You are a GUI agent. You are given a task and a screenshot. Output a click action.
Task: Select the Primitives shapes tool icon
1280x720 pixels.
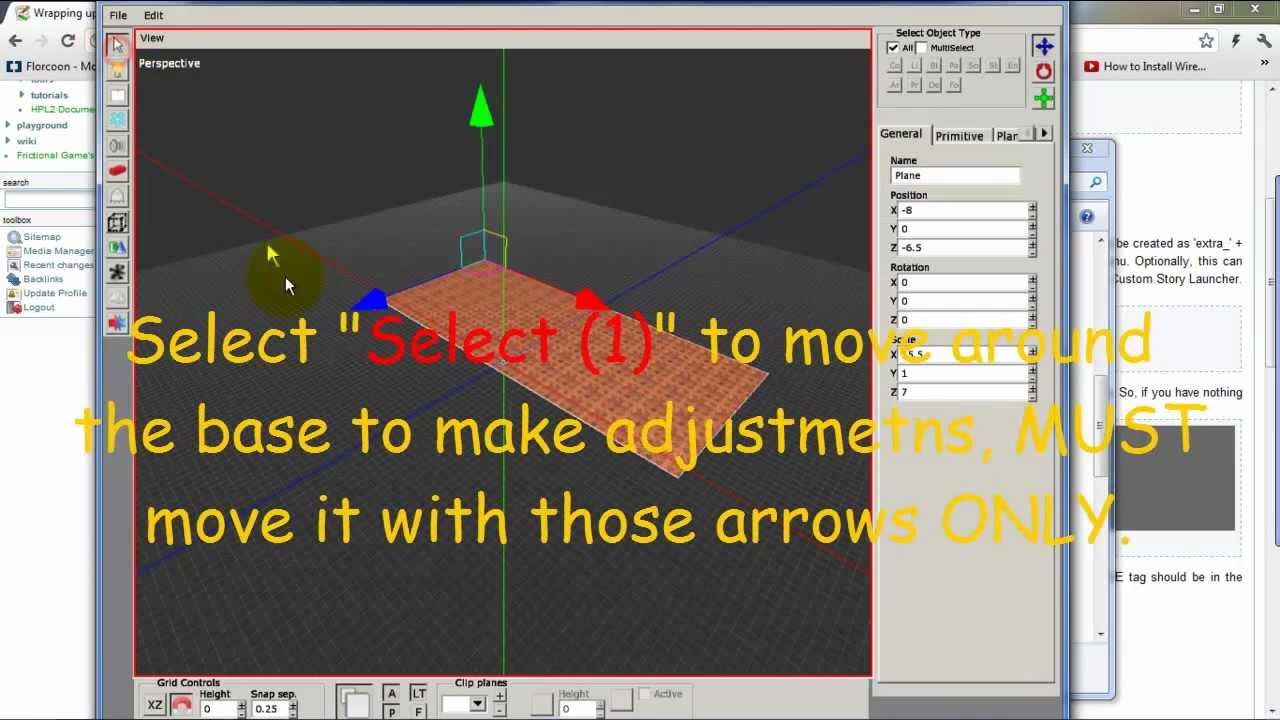pyautogui.click(x=117, y=248)
